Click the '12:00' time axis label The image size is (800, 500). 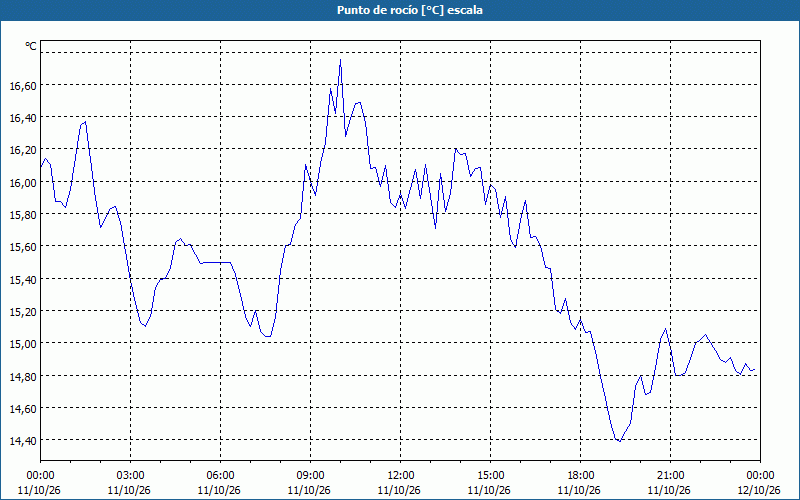click(x=401, y=476)
